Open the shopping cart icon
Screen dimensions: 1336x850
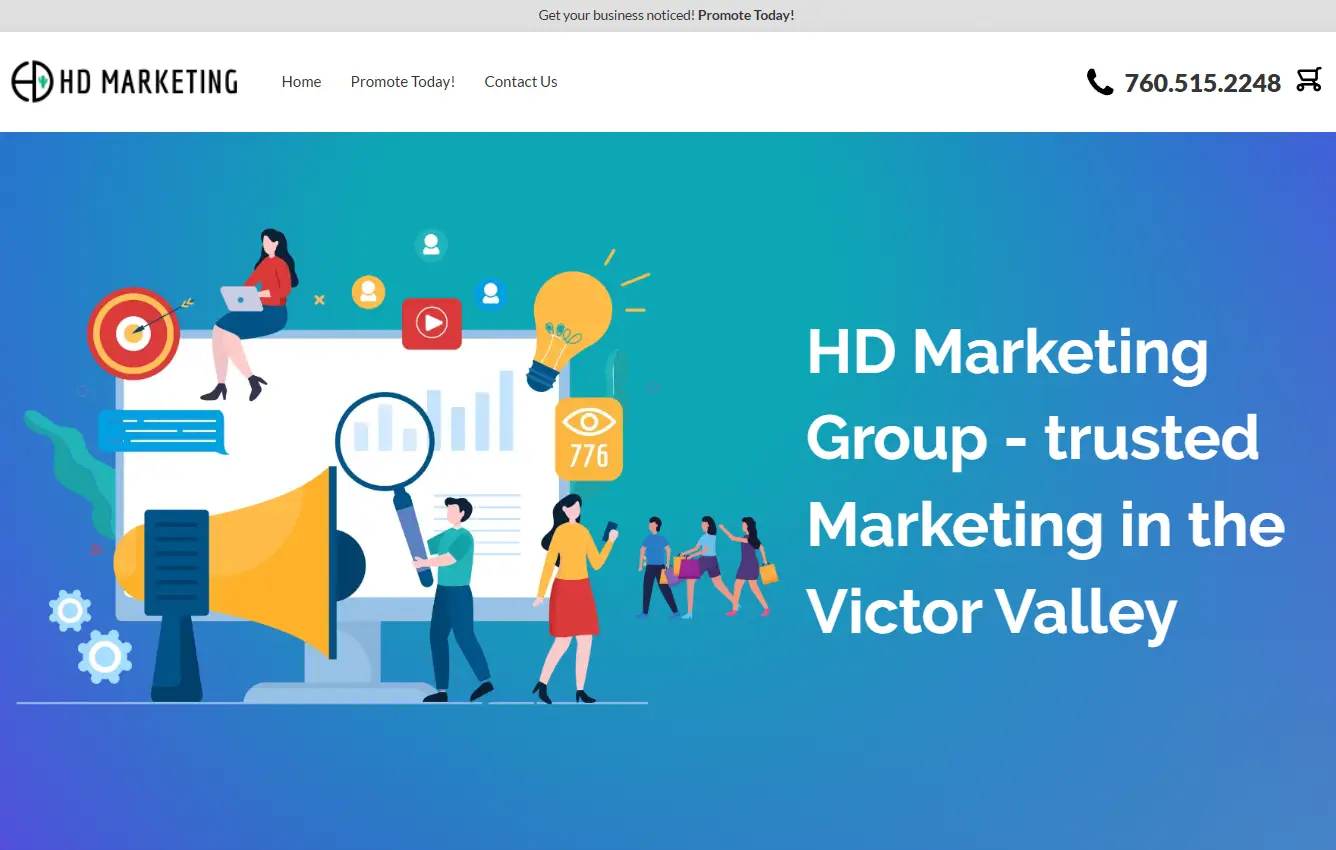pos(1309,79)
